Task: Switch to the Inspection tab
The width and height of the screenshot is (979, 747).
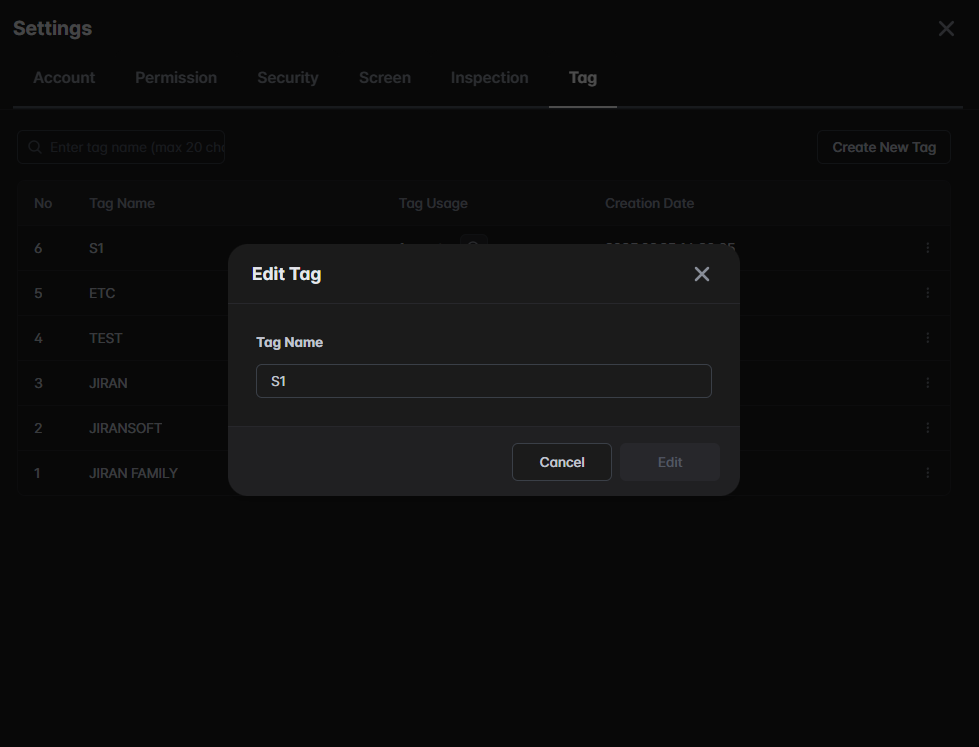Action: (x=489, y=78)
